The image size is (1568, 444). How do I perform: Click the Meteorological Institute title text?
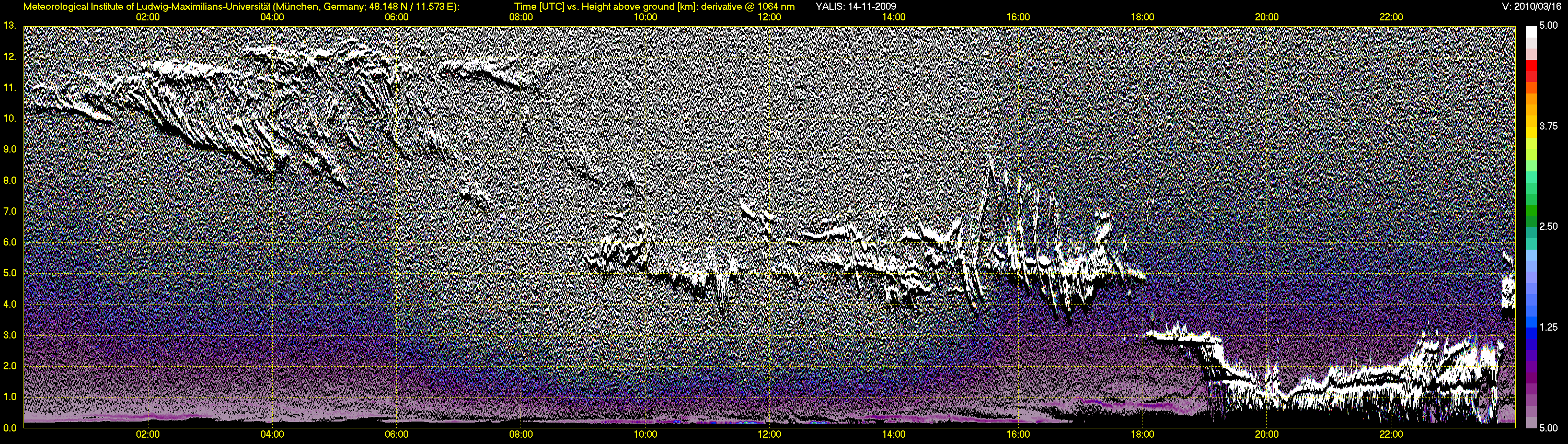241,7
